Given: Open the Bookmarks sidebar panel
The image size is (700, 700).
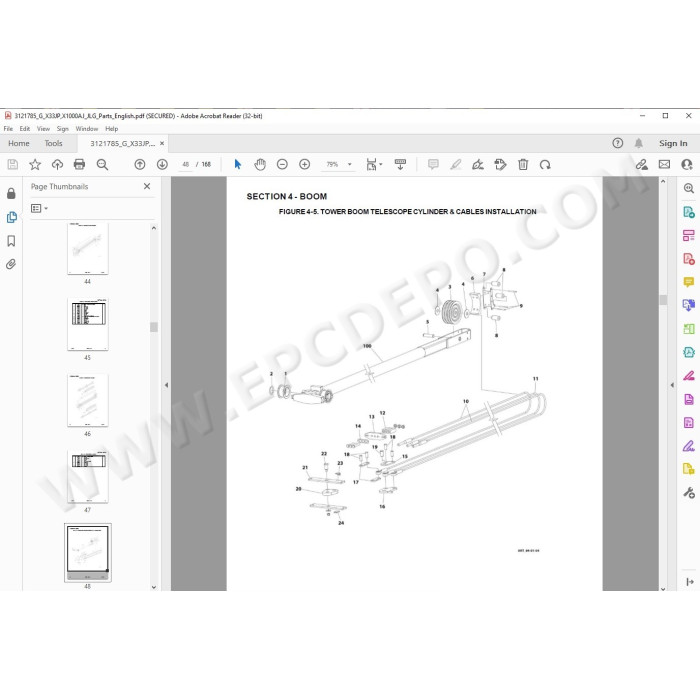Looking at the screenshot, I should [11, 241].
